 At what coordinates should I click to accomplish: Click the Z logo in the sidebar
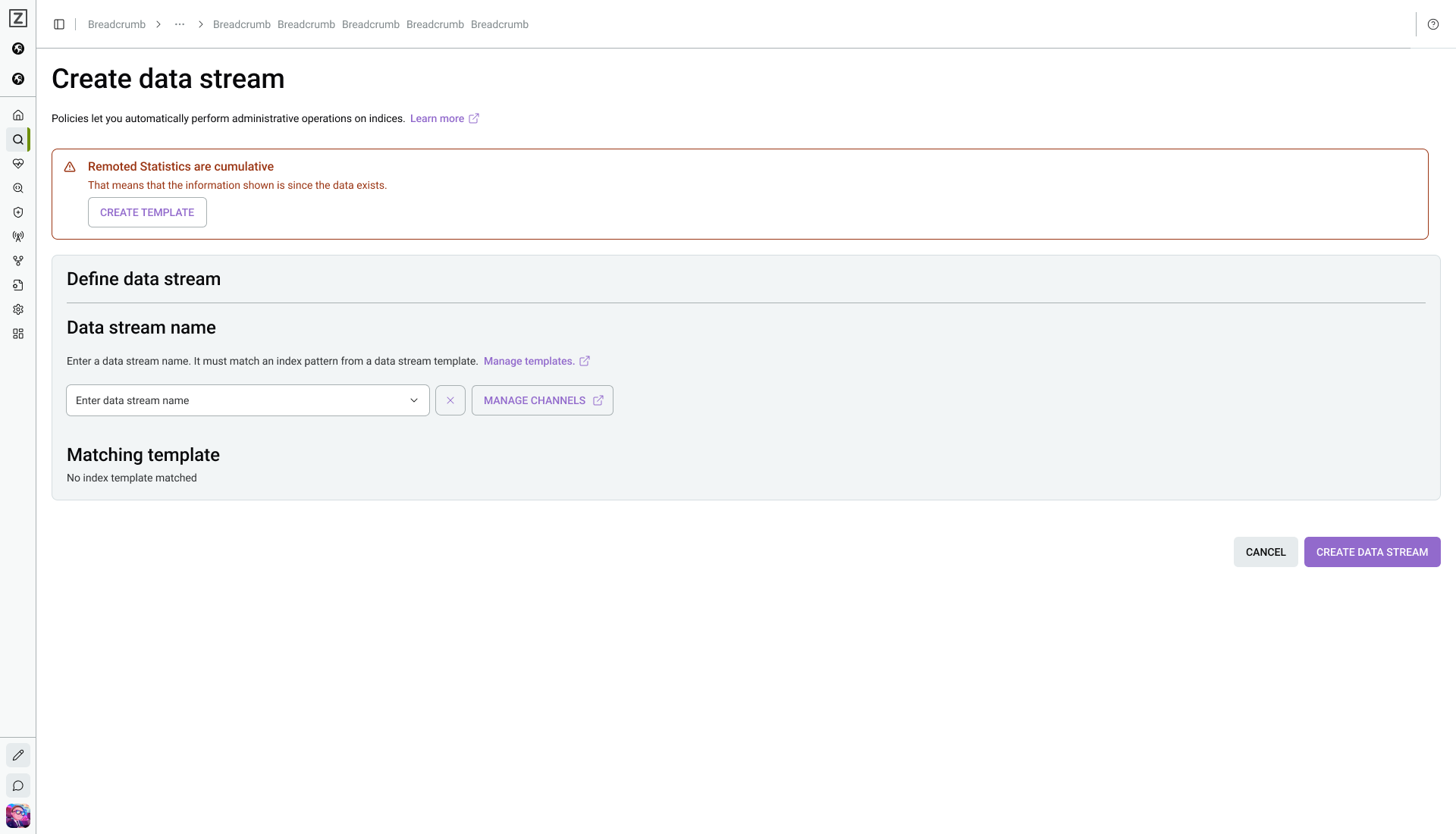[18, 18]
